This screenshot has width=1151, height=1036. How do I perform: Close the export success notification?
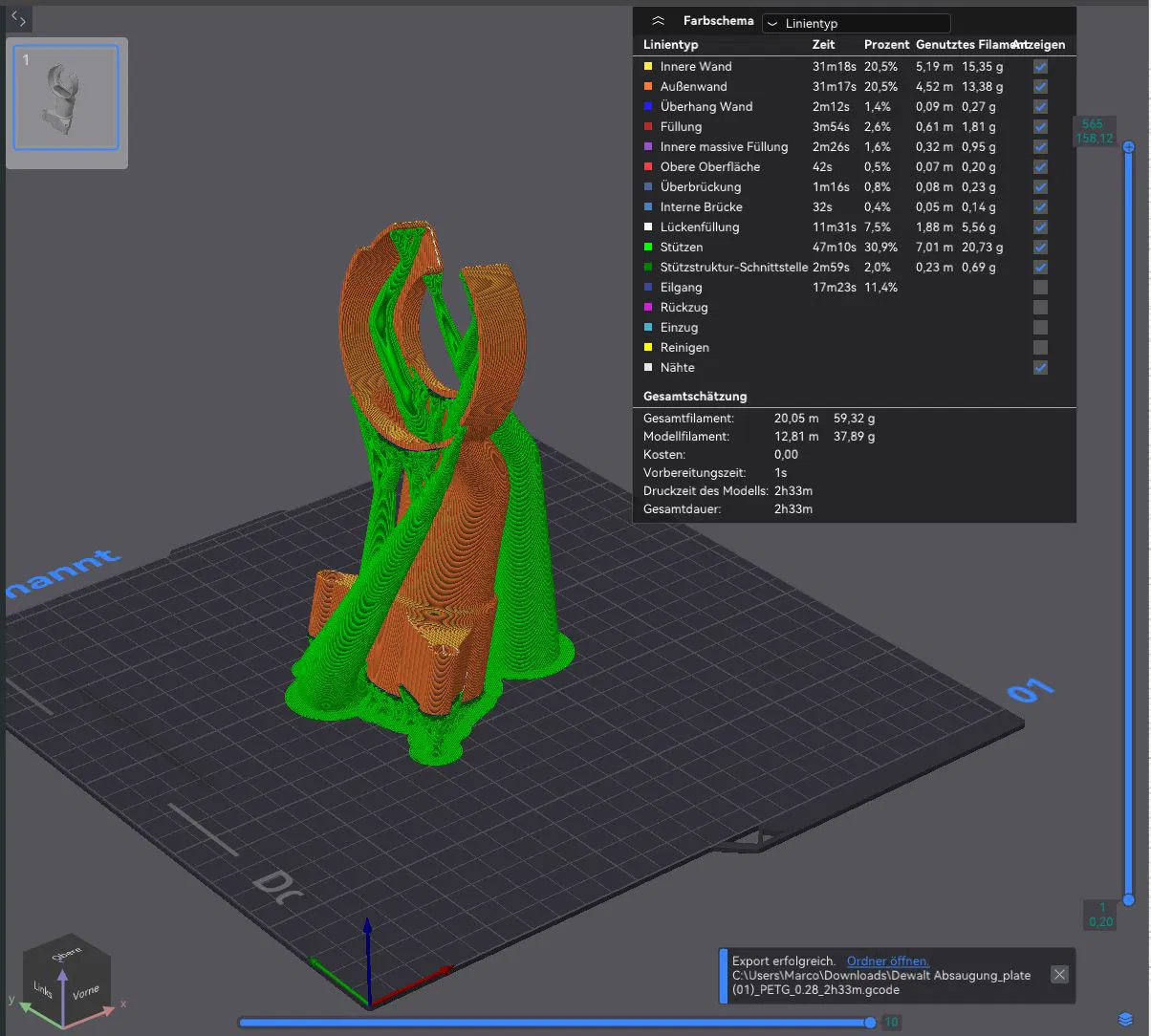coord(1059,975)
